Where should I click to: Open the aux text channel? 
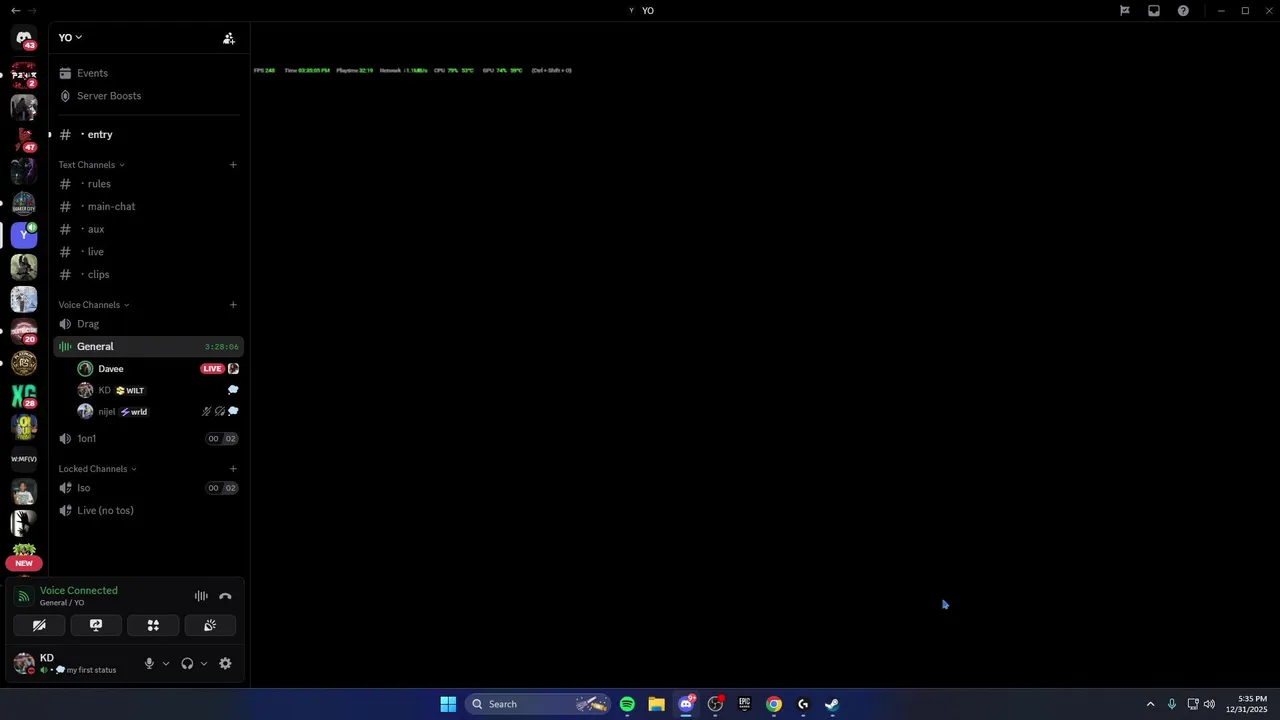pos(148,229)
